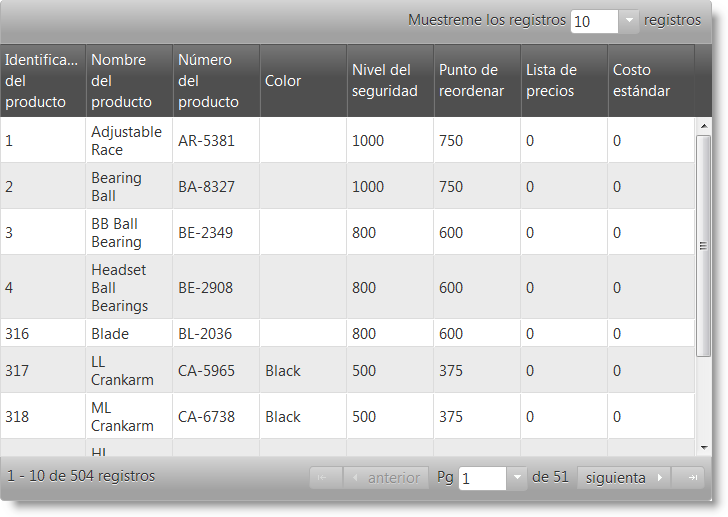Sort by 'Número del producto' column header
The height and width of the screenshot is (517, 728).
[x=216, y=81]
